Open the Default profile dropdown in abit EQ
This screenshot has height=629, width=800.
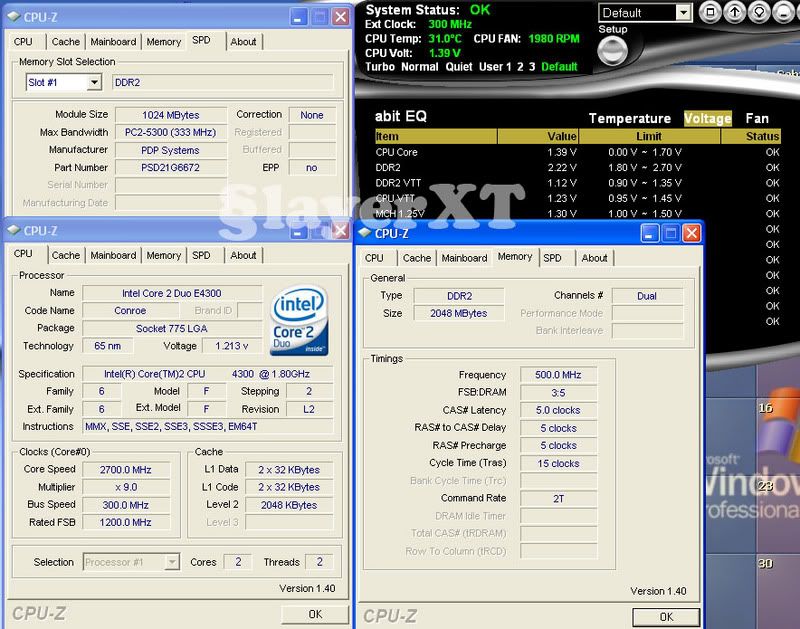(682, 13)
